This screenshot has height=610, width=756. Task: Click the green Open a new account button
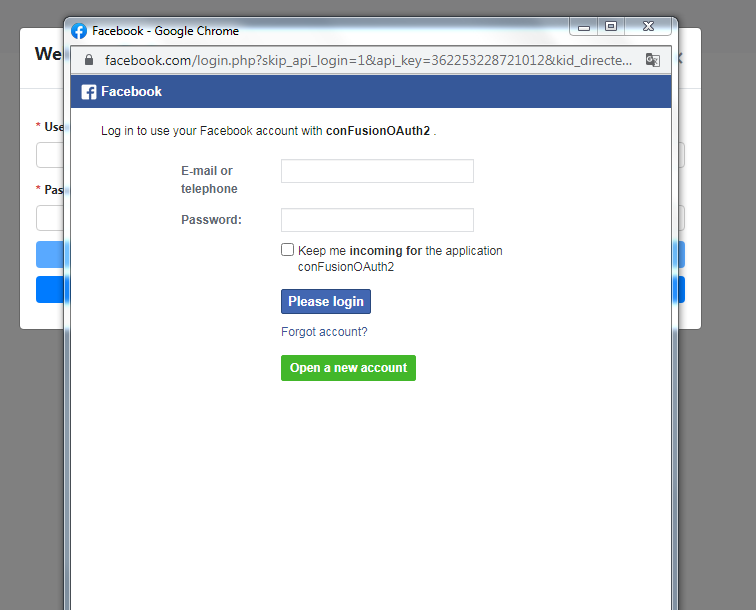pyautogui.click(x=348, y=368)
